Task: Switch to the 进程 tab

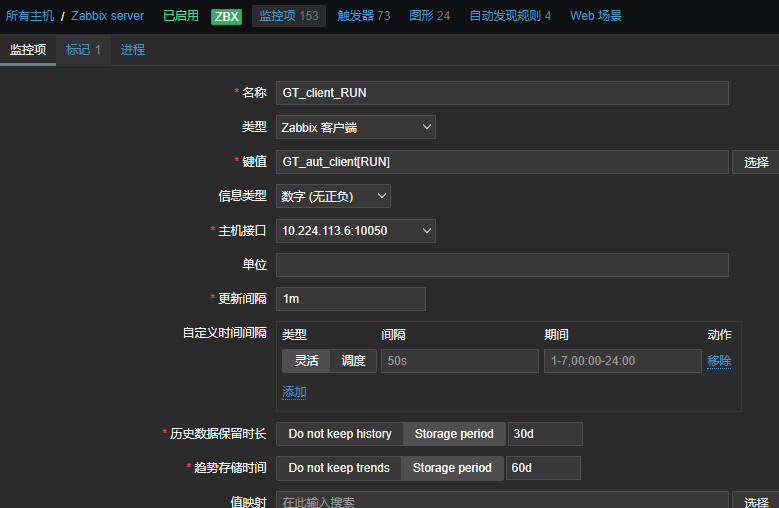Action: coord(133,50)
